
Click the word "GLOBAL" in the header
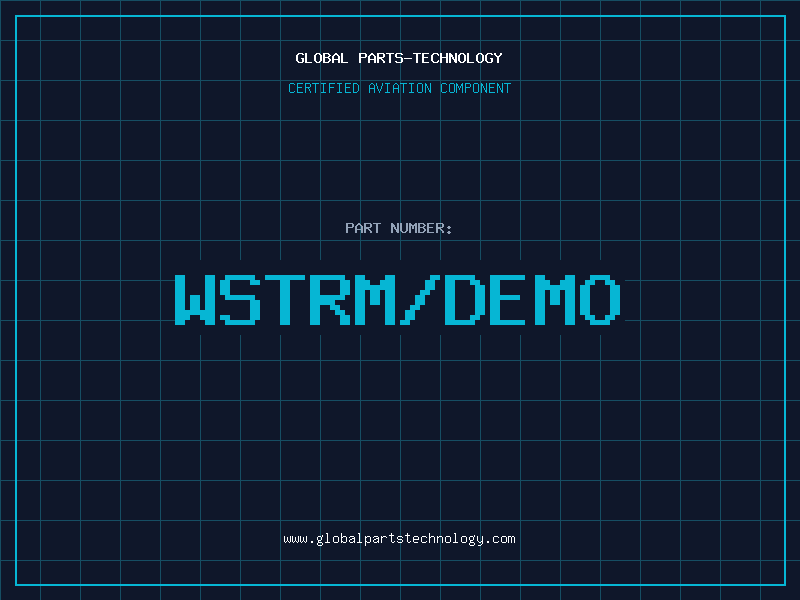322,58
